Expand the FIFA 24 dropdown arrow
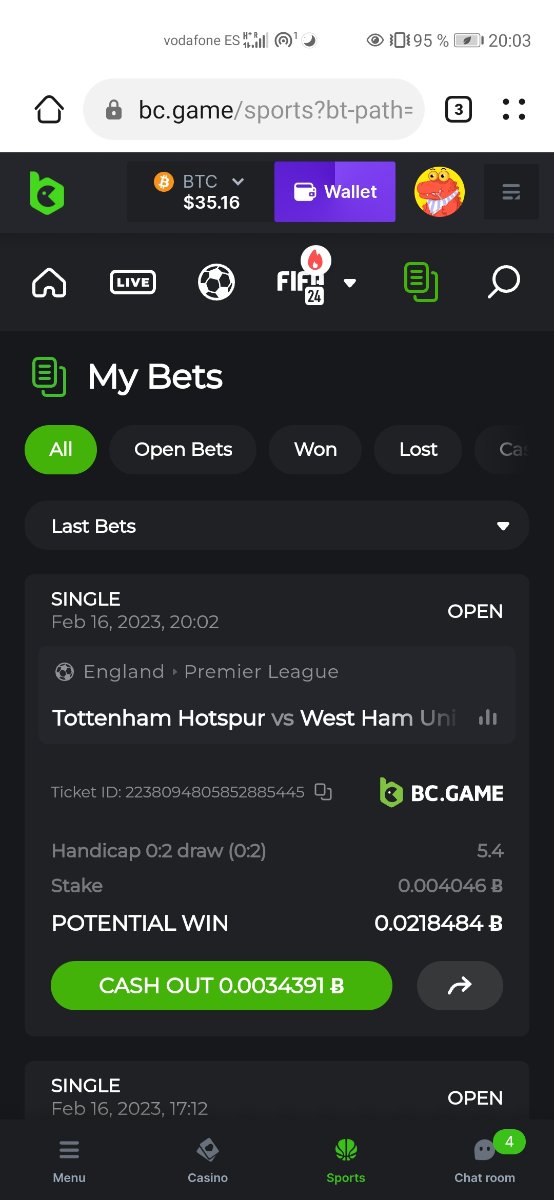This screenshot has width=554, height=1200. click(x=350, y=283)
